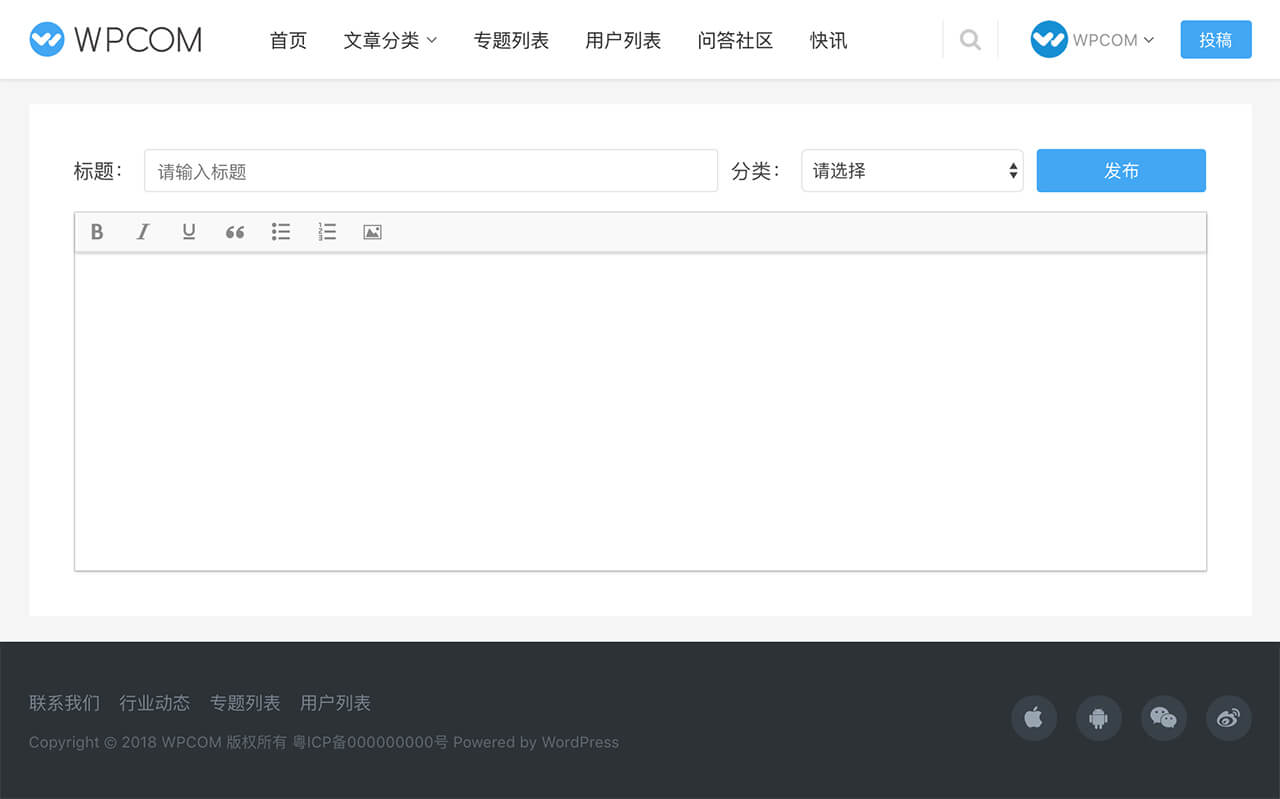Toggle underline formatting in editor toolbar
The width and height of the screenshot is (1280, 799).
(x=189, y=232)
